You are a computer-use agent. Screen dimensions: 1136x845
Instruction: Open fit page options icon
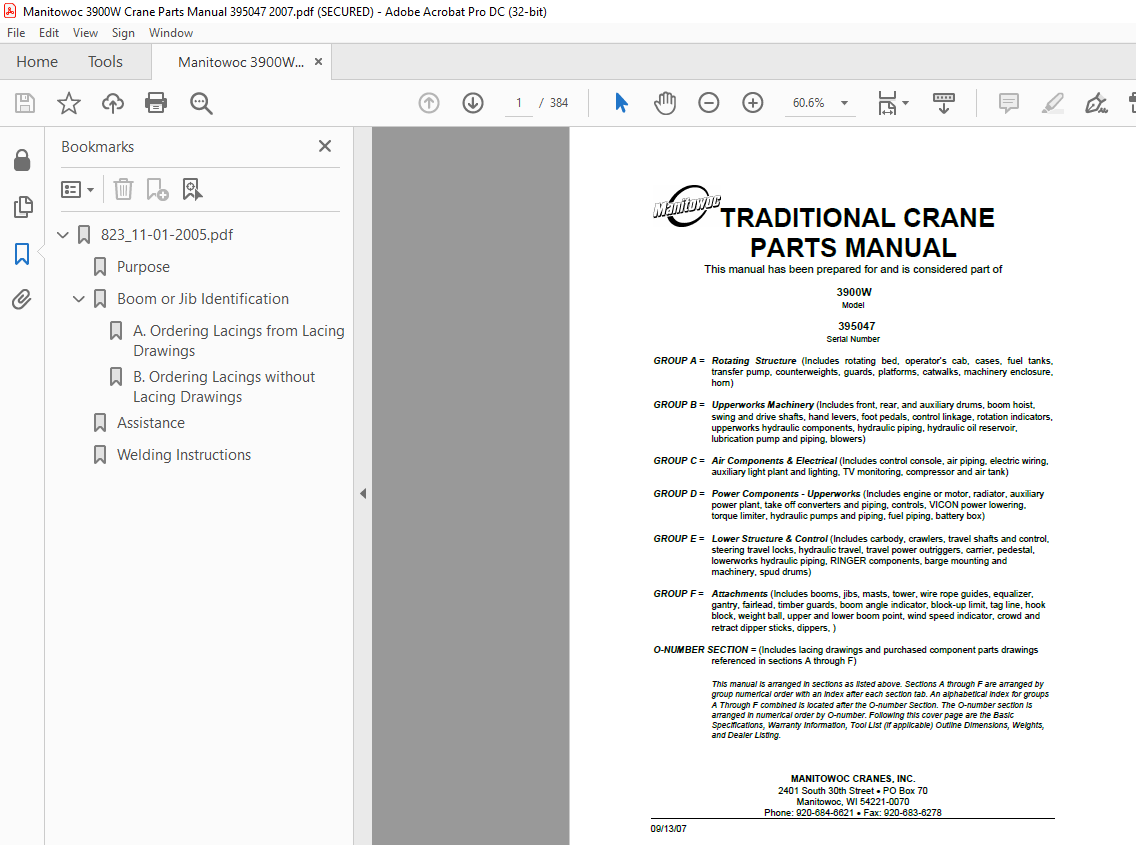coord(893,103)
